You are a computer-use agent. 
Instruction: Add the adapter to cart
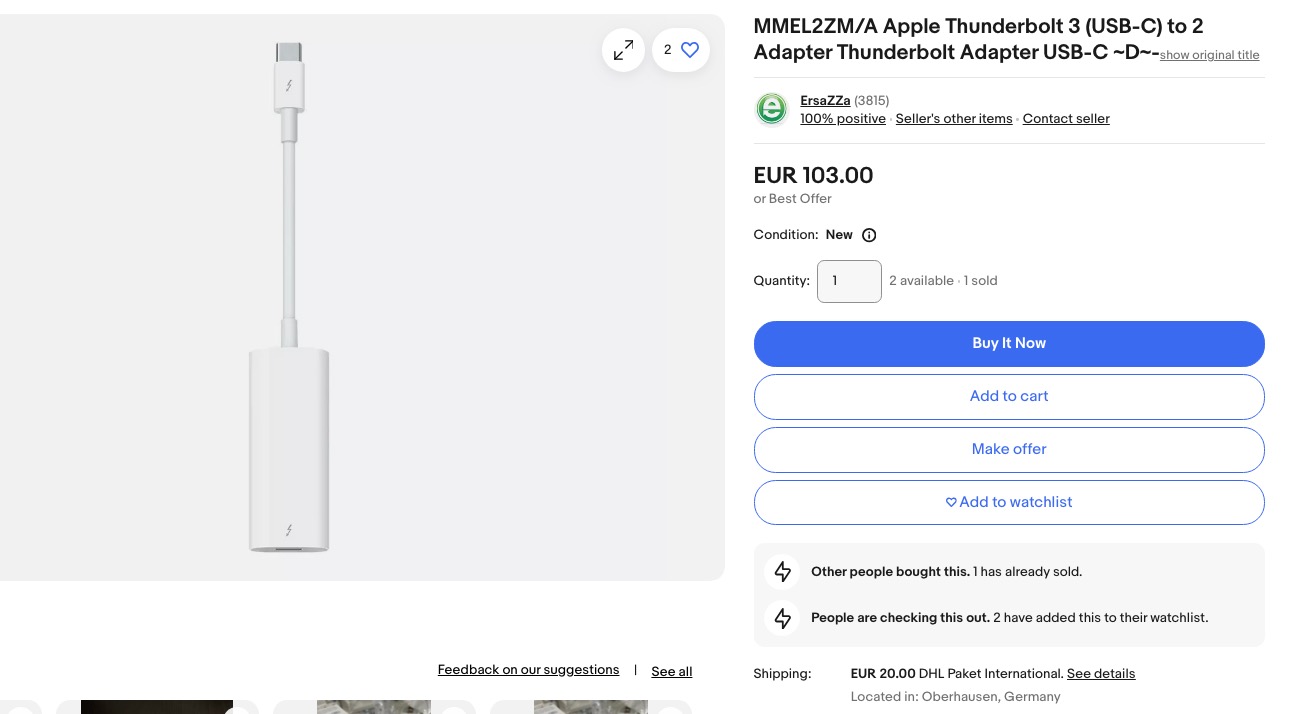pyautogui.click(x=1008, y=396)
